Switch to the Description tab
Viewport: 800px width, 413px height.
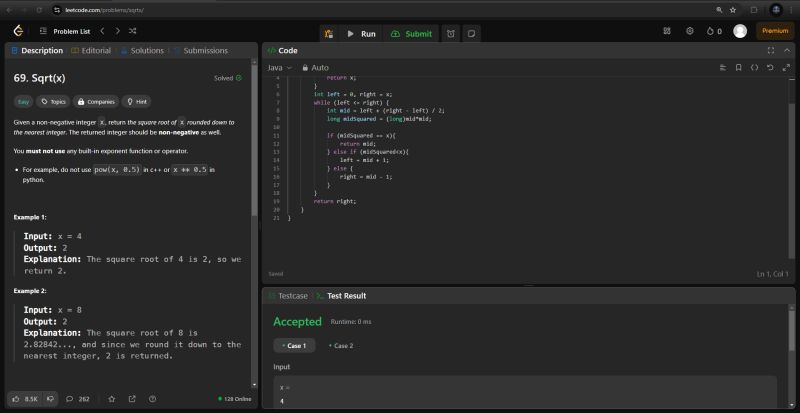click(x=37, y=51)
